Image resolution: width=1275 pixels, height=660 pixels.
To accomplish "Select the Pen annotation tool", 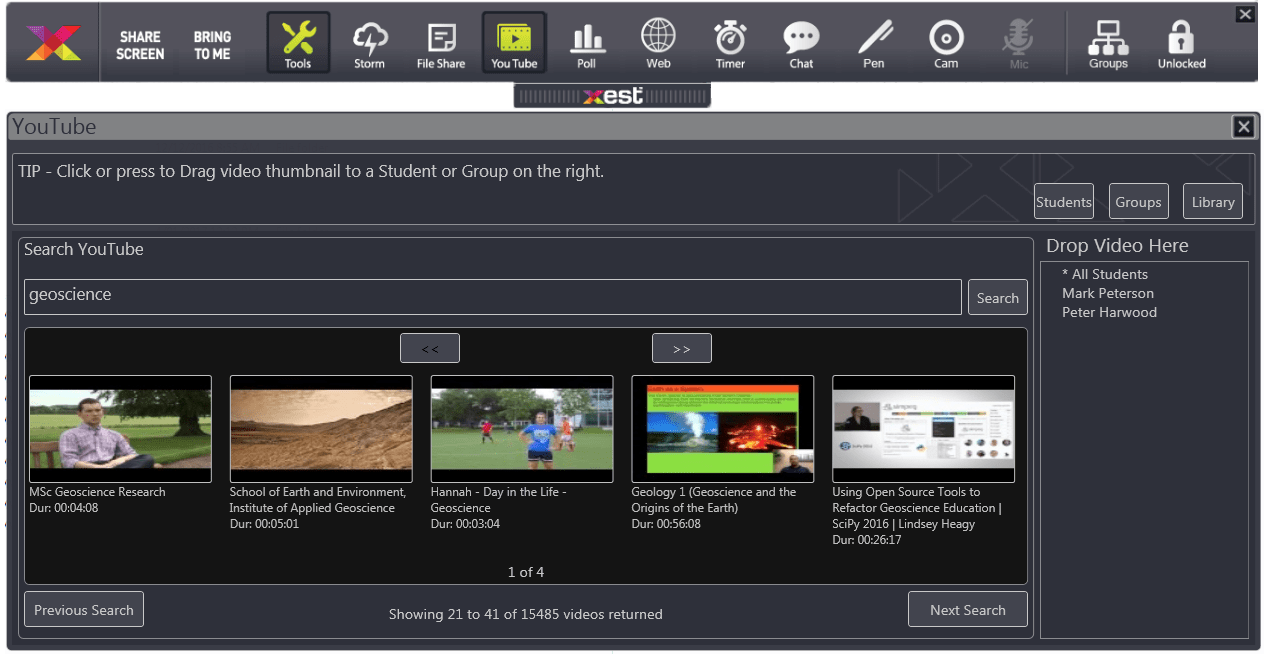I will 874,46.
